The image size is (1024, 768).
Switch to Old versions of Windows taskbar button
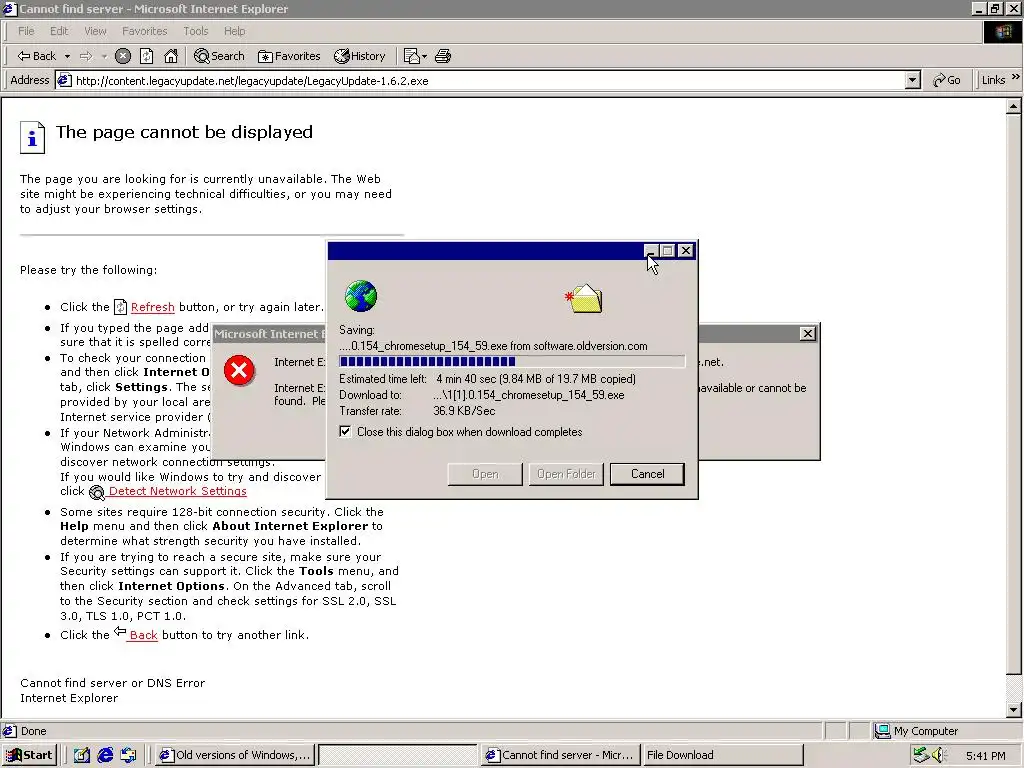pyautogui.click(x=236, y=756)
